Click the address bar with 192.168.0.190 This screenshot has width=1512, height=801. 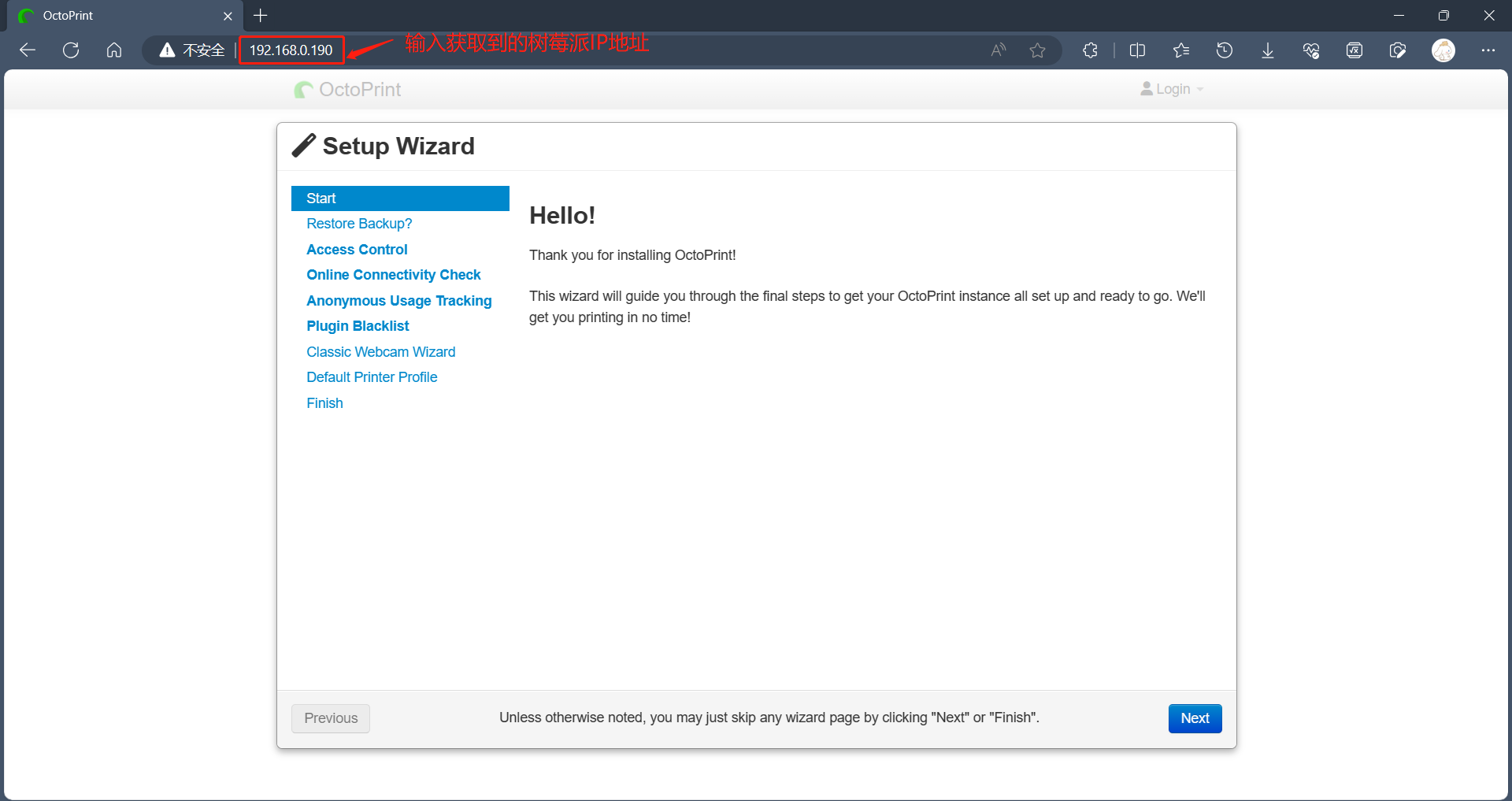click(291, 50)
